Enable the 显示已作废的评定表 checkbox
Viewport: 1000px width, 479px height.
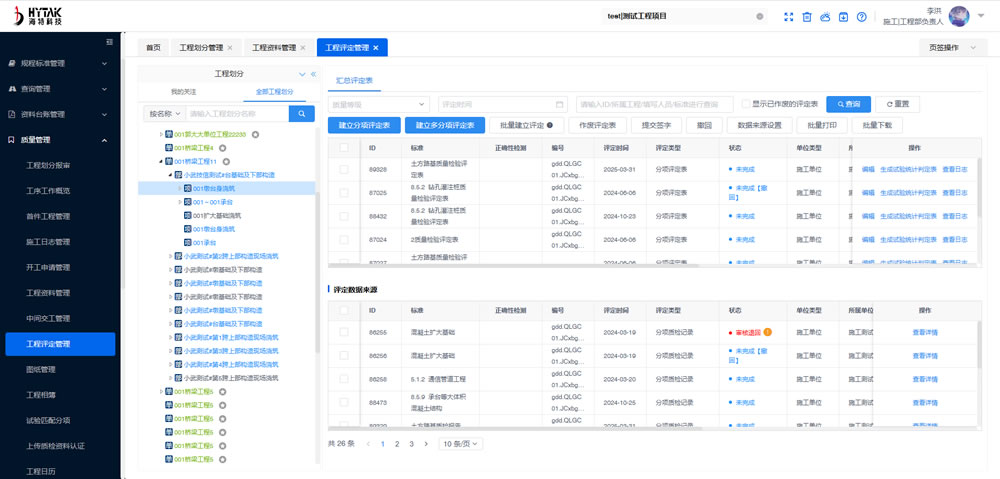746,104
